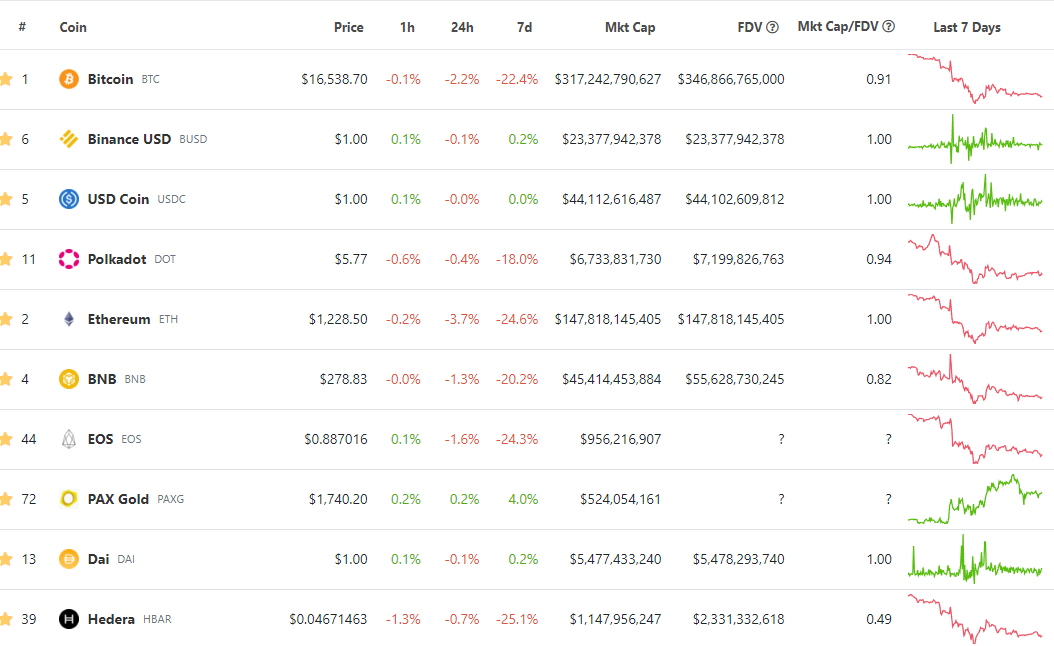Click the BTC ticker symbol
Screen dimensions: 1054x646
pos(151,79)
